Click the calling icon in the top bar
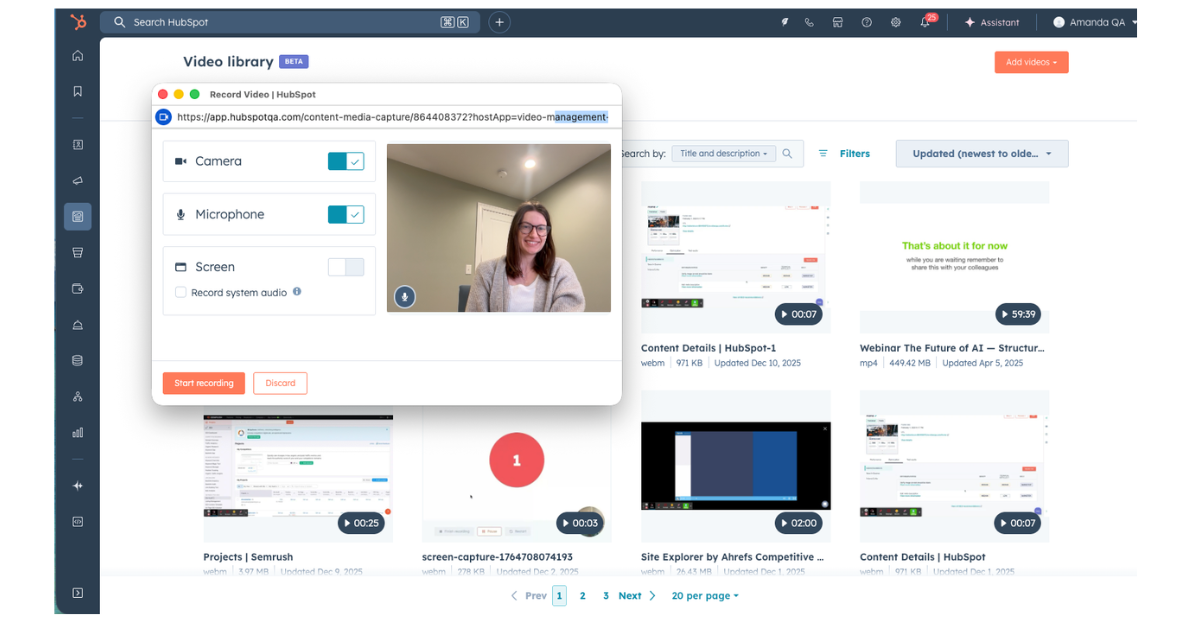The image size is (1200, 628). (809, 21)
